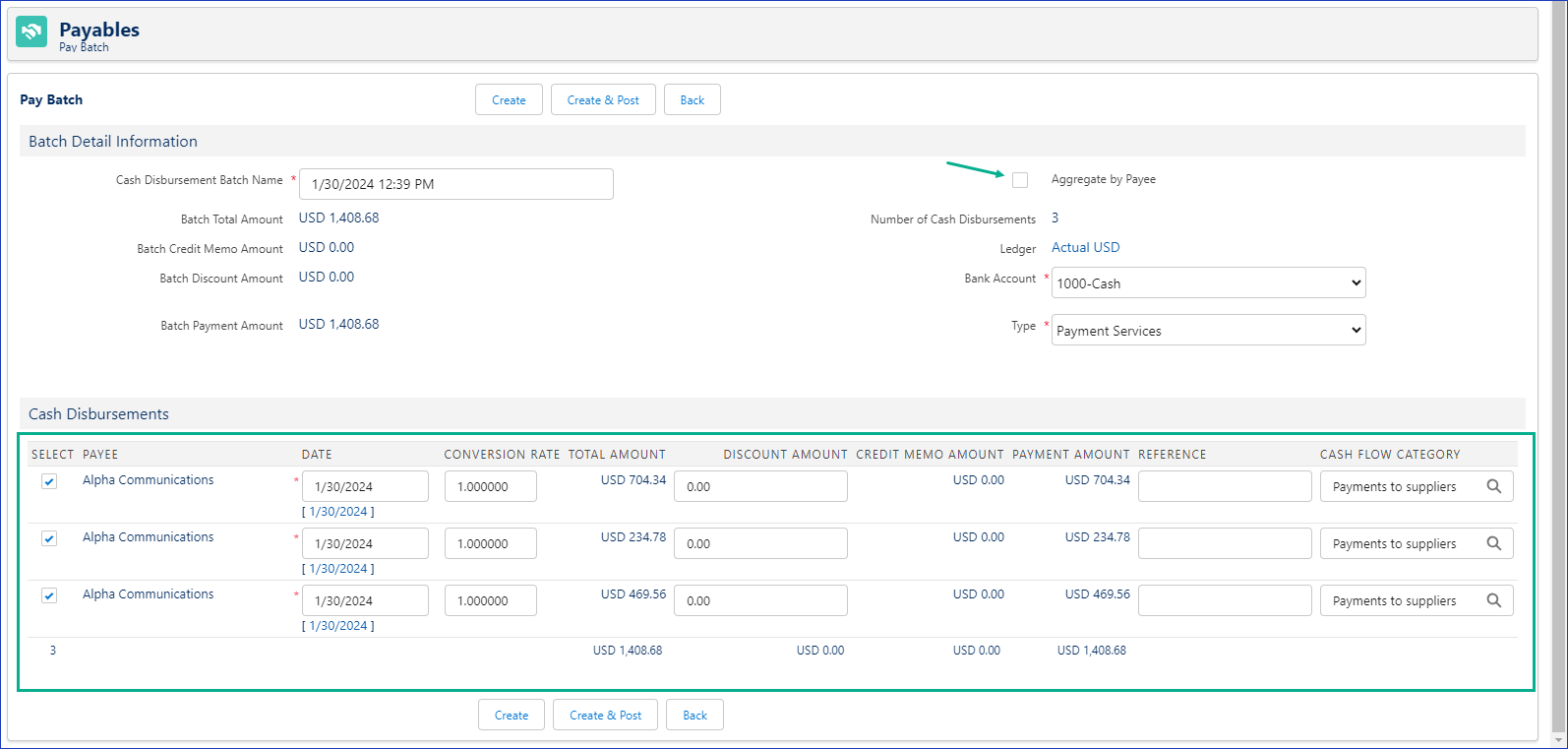Open the Actual USD ledger link
This screenshot has height=749, width=1568.
(x=1085, y=248)
